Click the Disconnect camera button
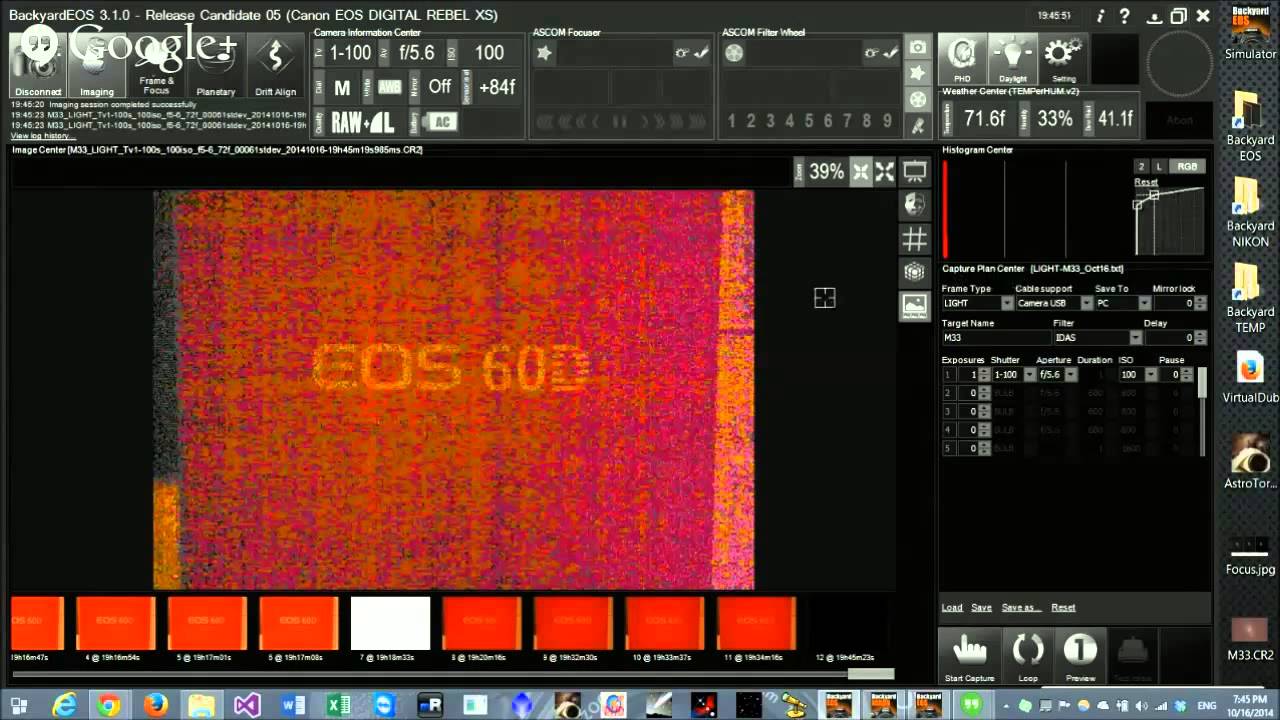This screenshot has height=720, width=1280. [x=38, y=66]
